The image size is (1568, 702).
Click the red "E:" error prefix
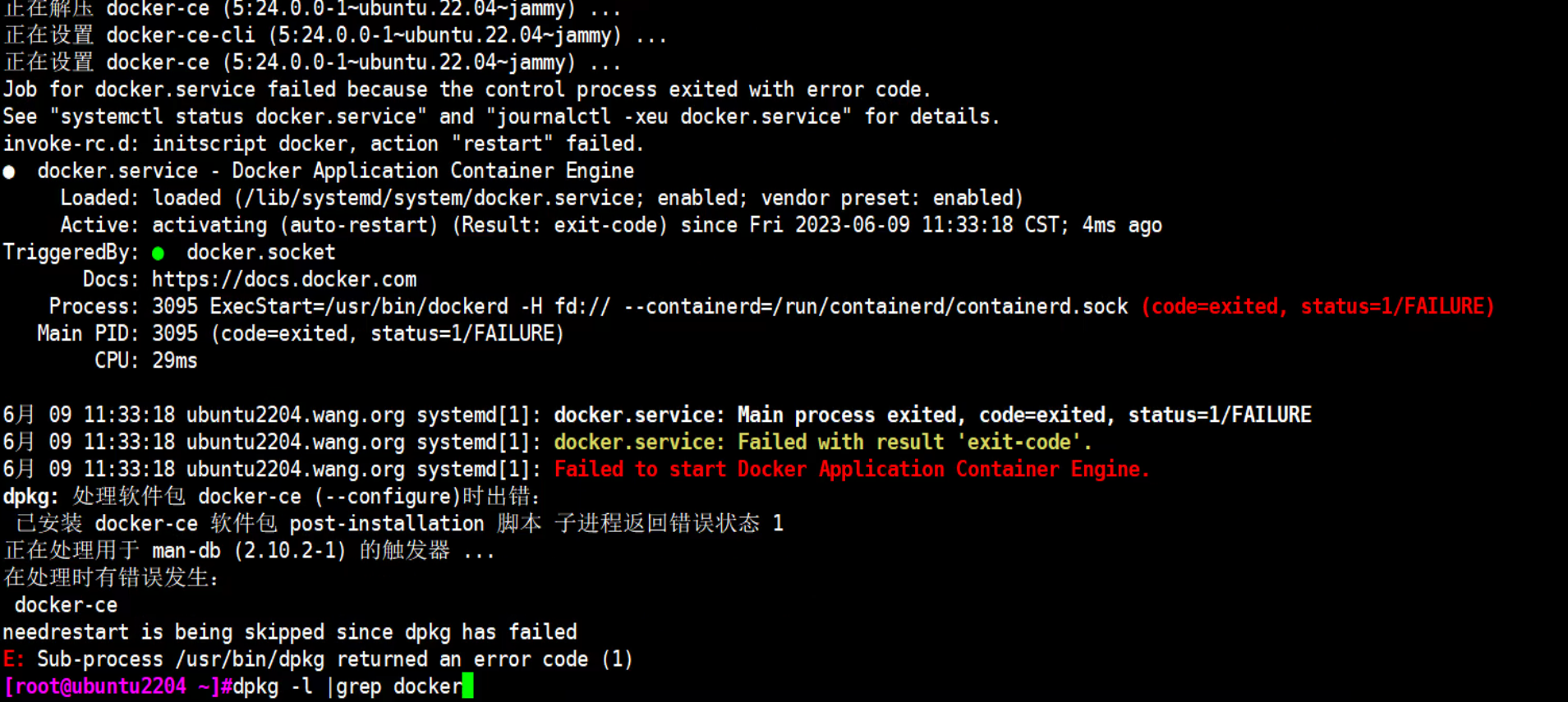(x=13, y=659)
